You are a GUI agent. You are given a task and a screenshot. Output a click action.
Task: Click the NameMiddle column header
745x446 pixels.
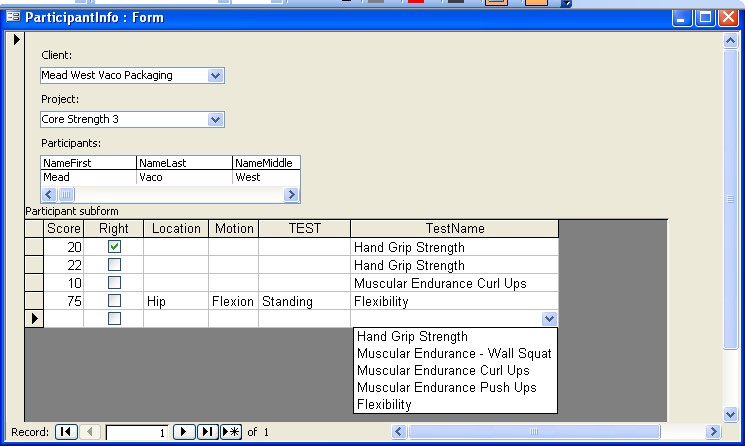pyautogui.click(x=266, y=163)
